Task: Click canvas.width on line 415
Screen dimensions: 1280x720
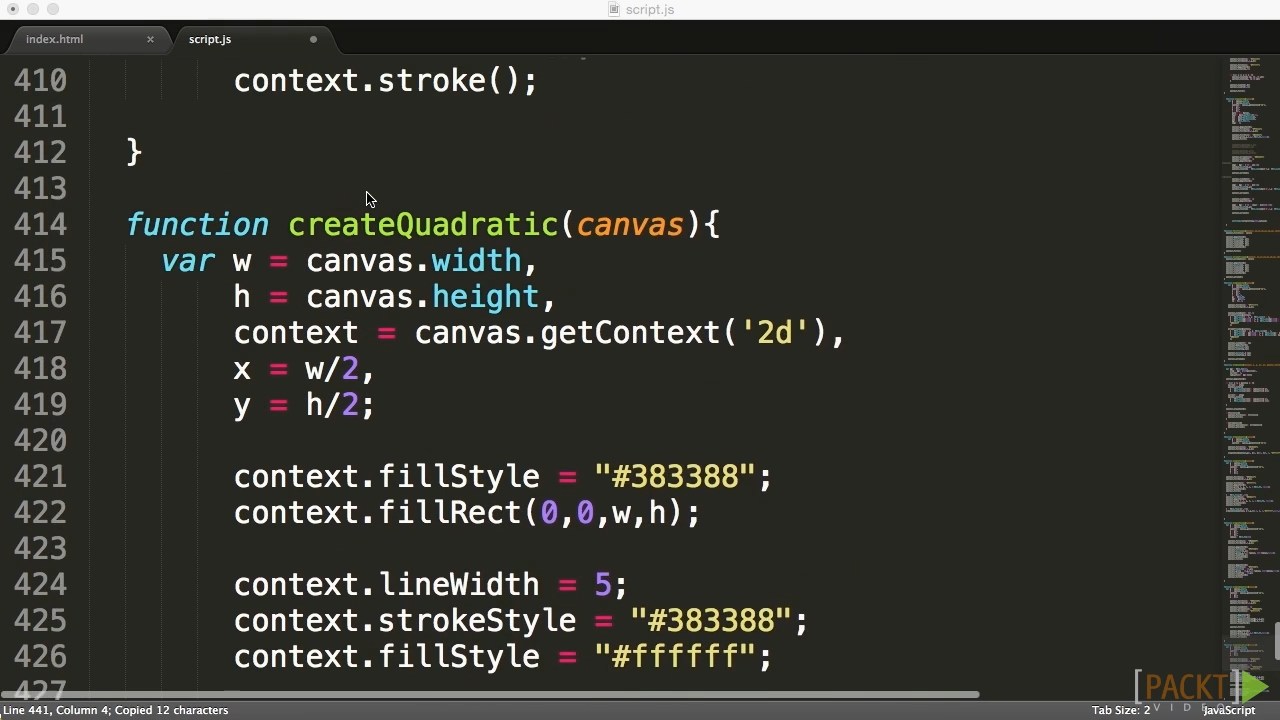Action: point(414,260)
